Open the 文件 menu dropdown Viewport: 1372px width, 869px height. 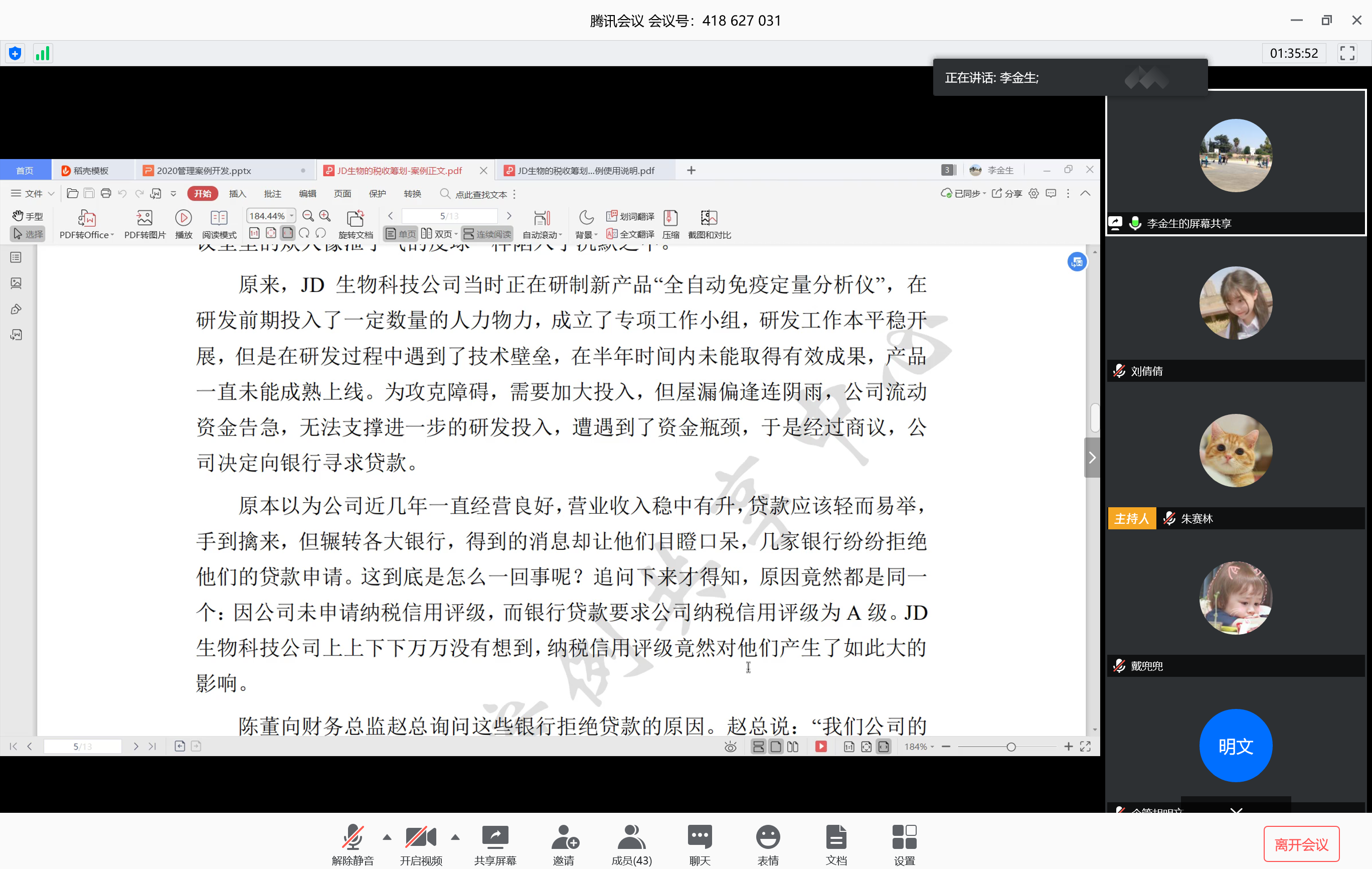click(33, 194)
